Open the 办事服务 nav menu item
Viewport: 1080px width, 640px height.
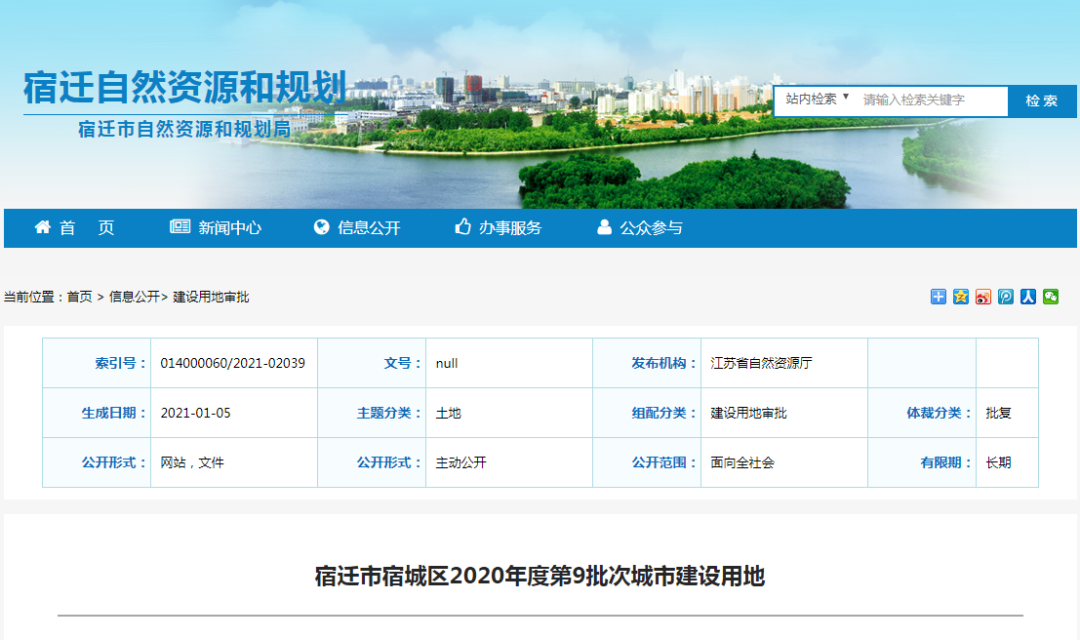[510, 228]
